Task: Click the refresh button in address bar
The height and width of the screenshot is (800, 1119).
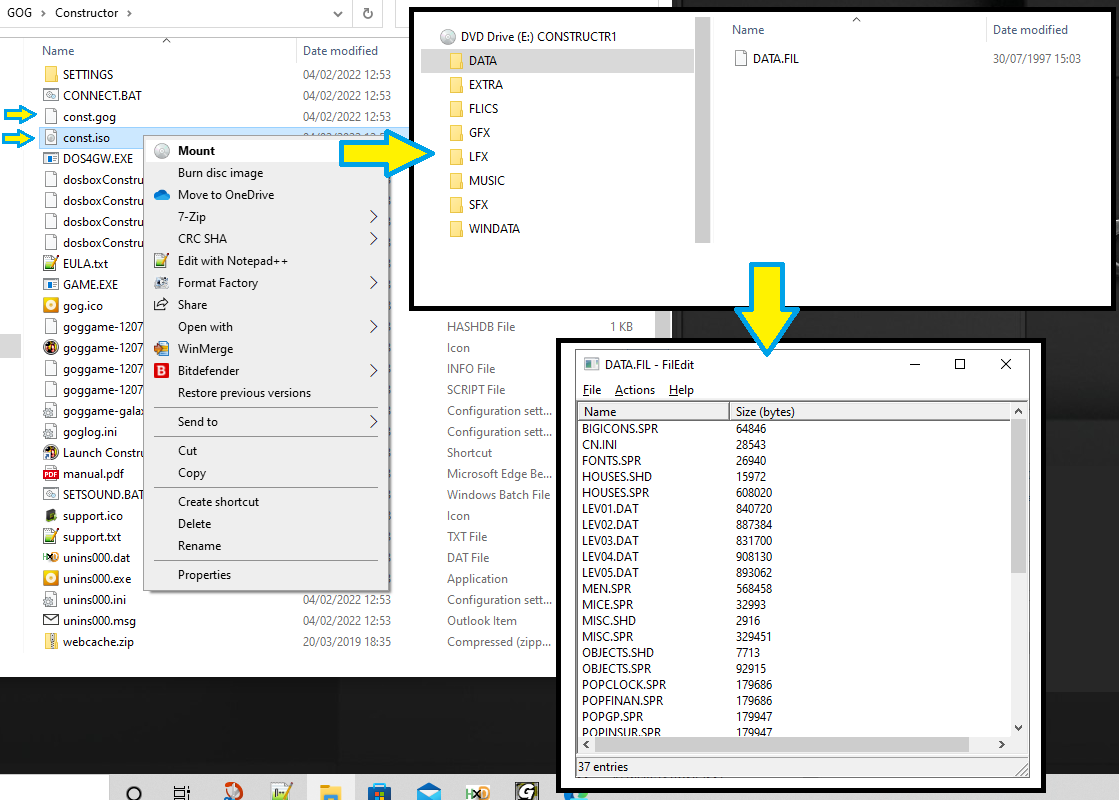Action: tap(368, 13)
